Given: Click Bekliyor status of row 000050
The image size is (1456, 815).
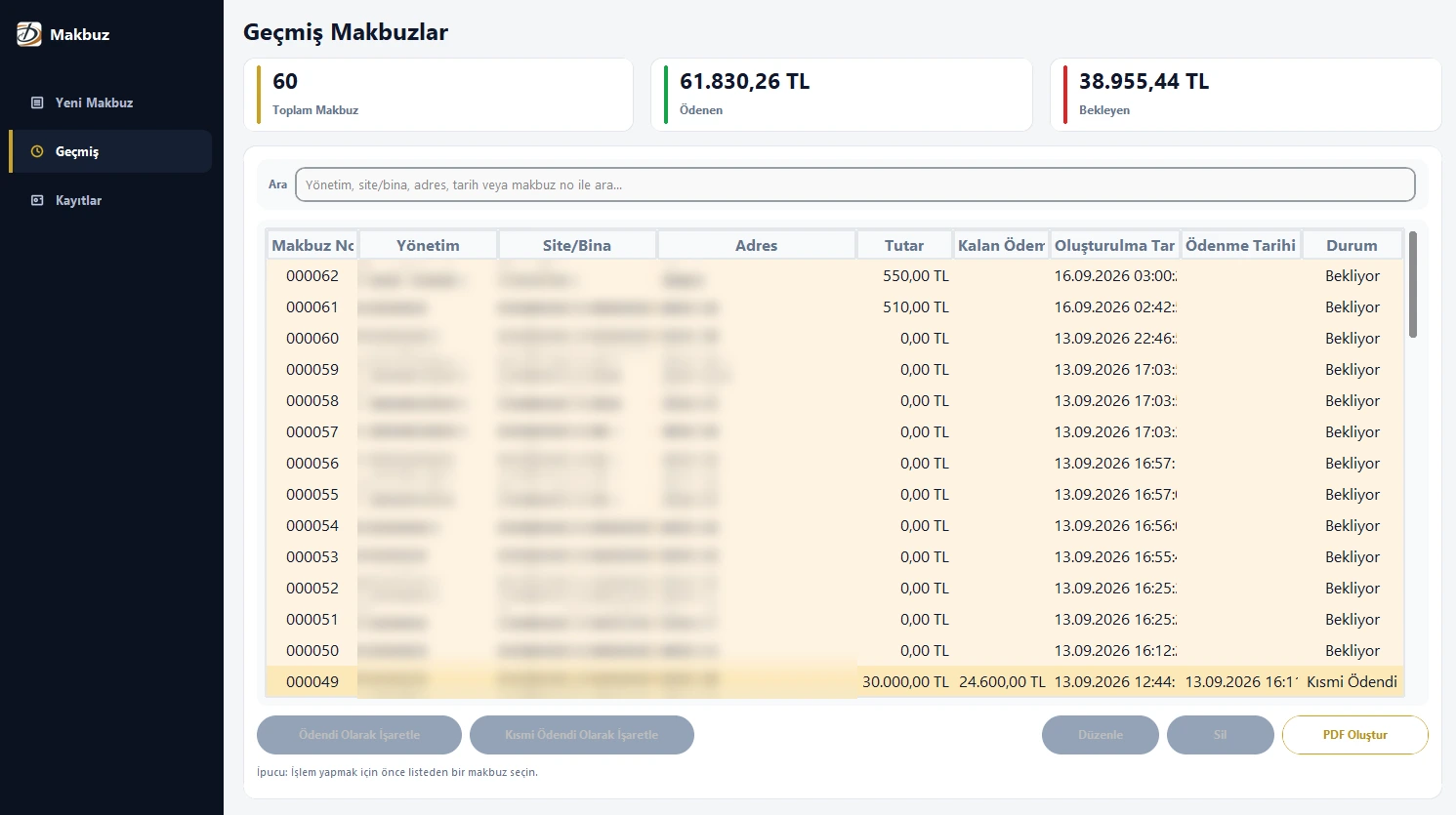Looking at the screenshot, I should point(1352,651).
